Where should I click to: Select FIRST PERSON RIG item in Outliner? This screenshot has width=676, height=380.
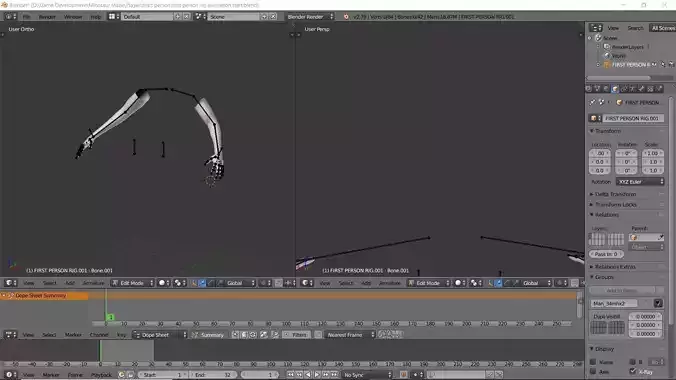pyautogui.click(x=631, y=65)
